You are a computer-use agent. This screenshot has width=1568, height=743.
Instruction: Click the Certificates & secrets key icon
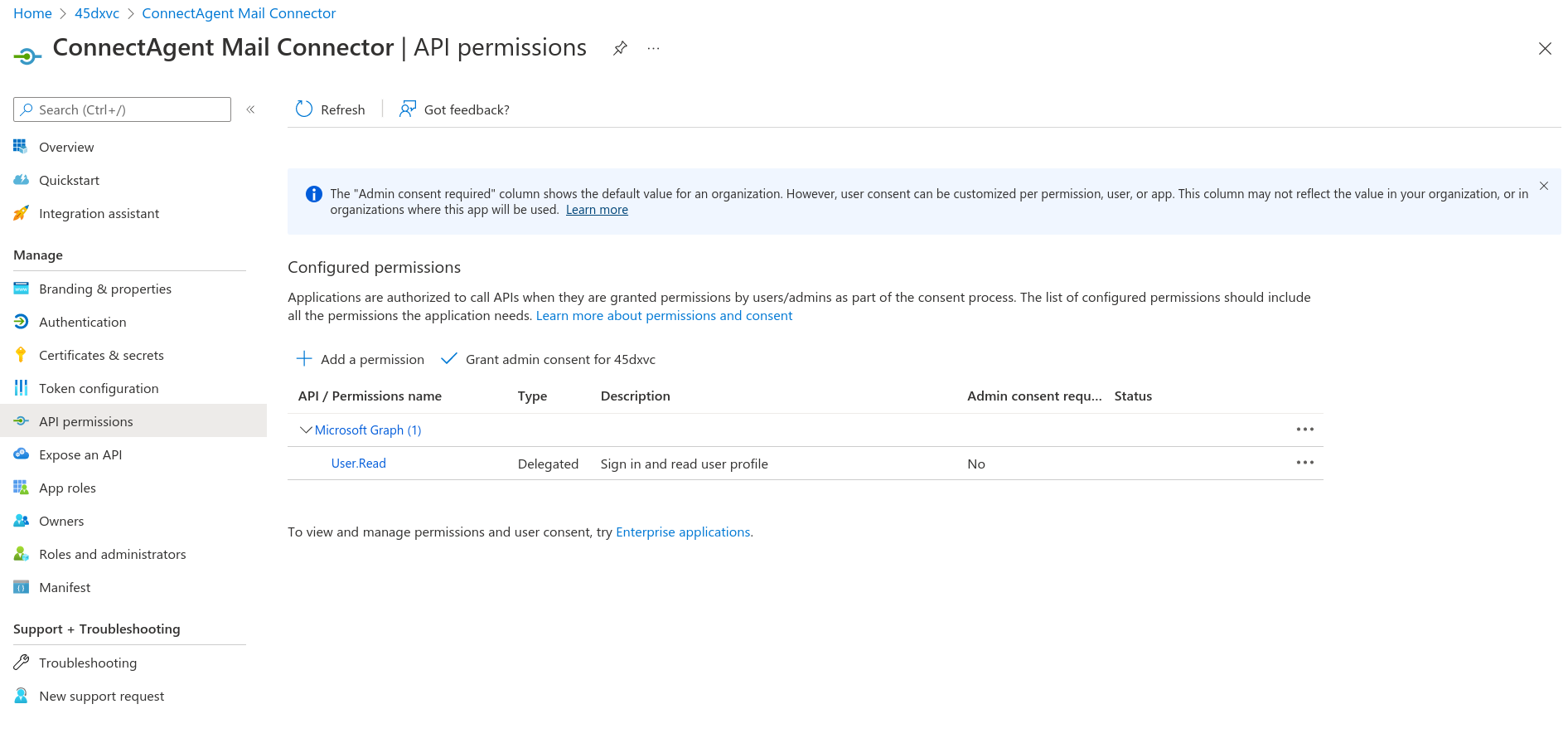[21, 355]
